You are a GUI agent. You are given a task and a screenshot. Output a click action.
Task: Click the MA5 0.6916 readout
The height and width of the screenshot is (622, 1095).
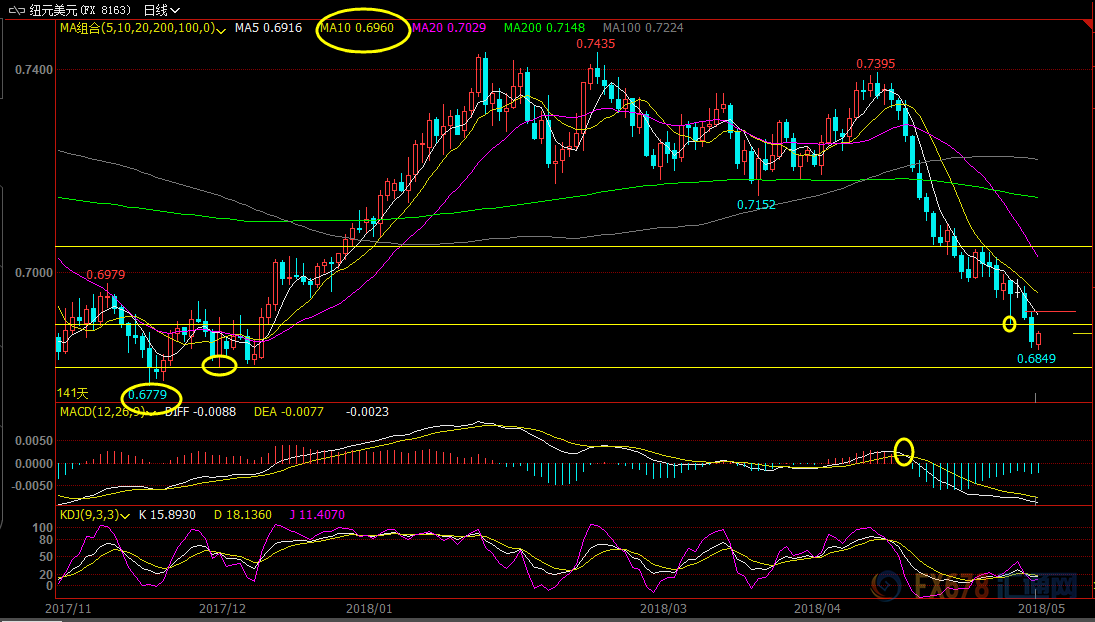coord(268,28)
